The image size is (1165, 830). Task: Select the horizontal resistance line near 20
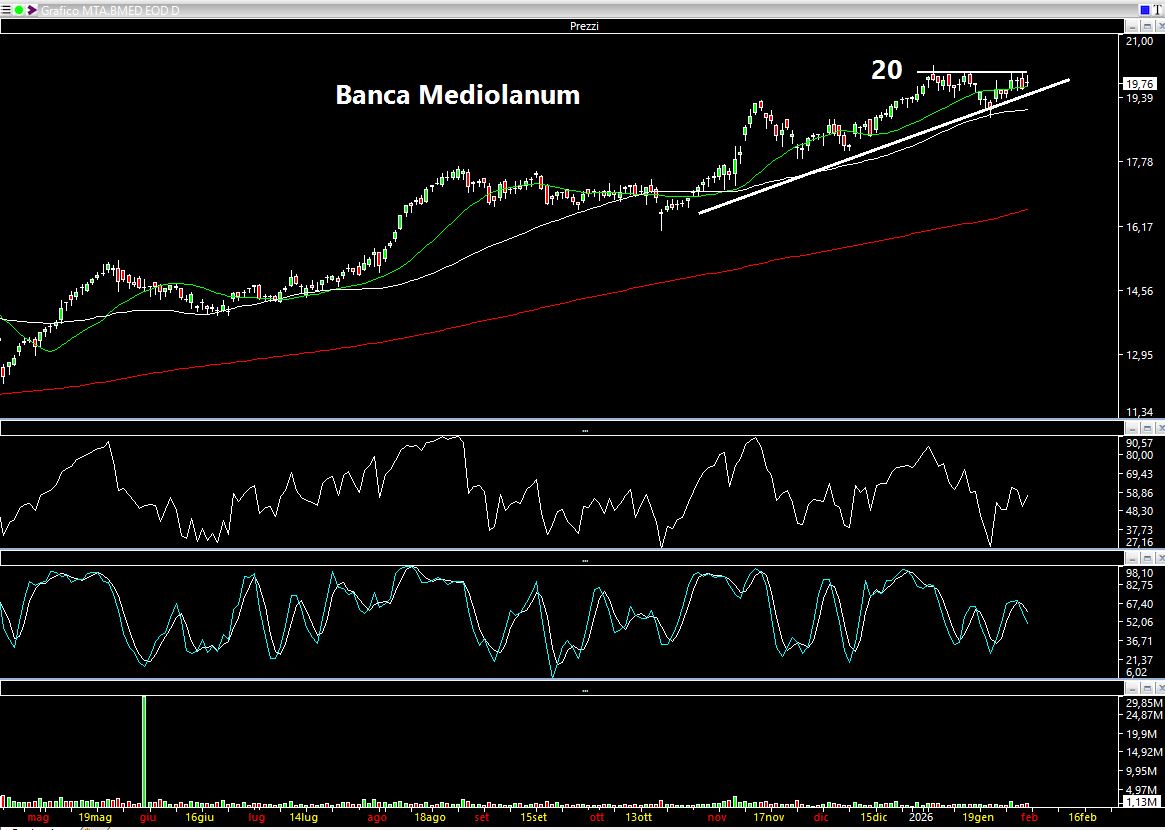click(x=972, y=72)
